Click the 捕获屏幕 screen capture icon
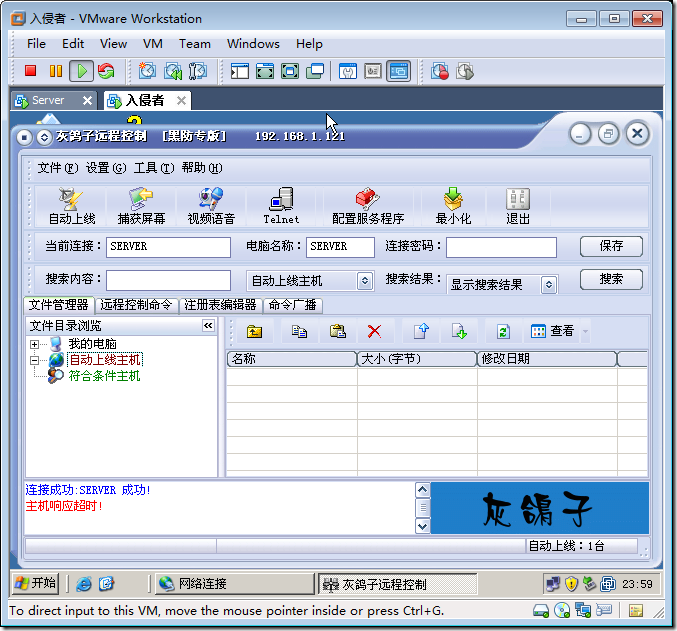The width and height of the screenshot is (677, 631). (x=141, y=206)
